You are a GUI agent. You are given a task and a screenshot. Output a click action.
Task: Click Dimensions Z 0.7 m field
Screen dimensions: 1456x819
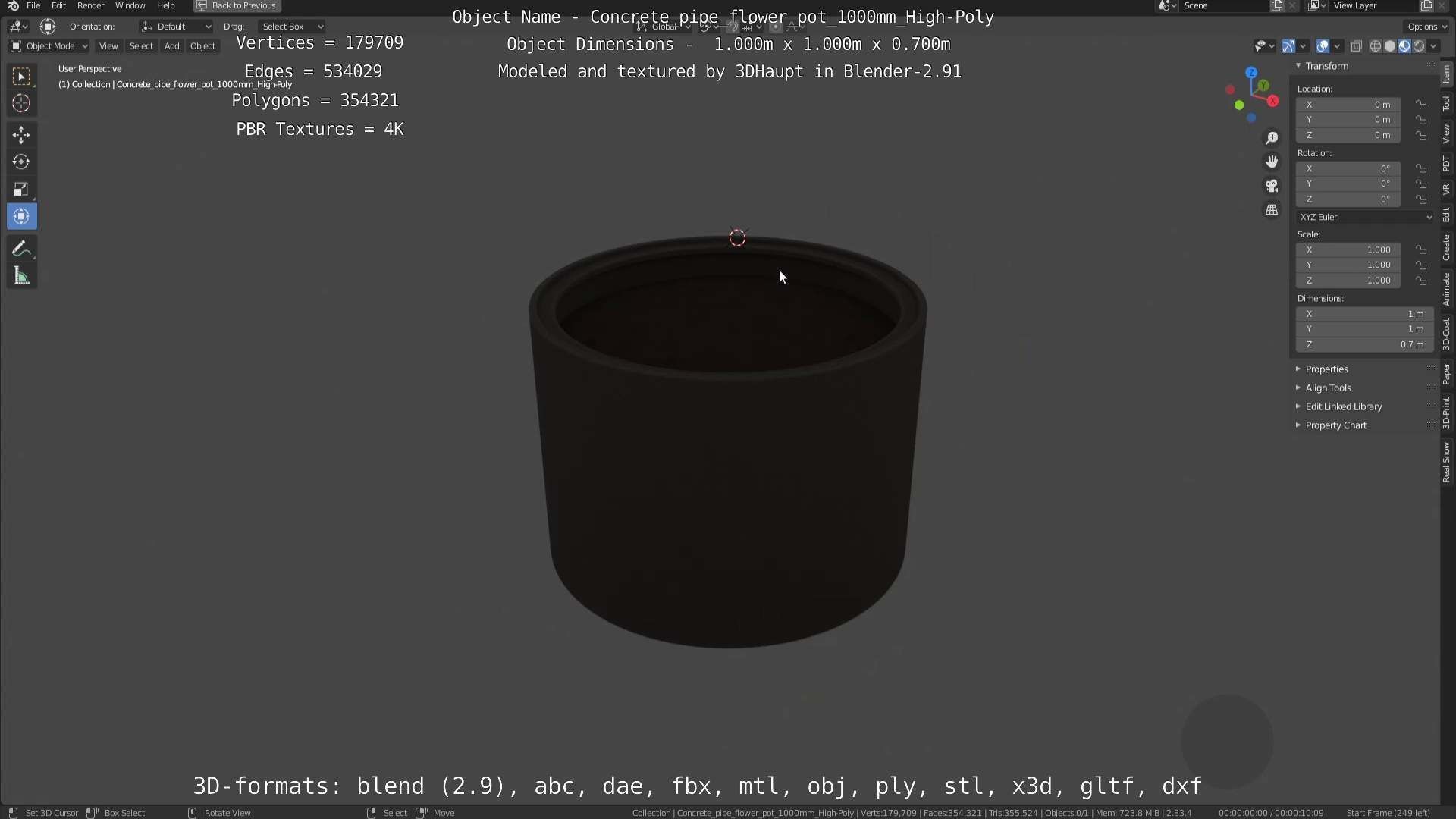[1365, 344]
